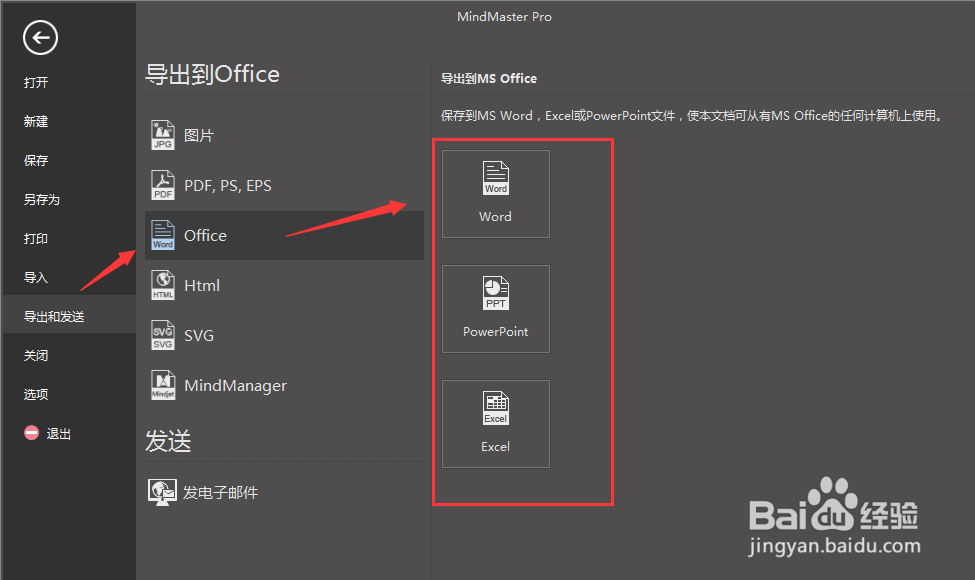This screenshot has width=975, height=580.
Task: Click the PDF file icon
Action: tap(163, 185)
